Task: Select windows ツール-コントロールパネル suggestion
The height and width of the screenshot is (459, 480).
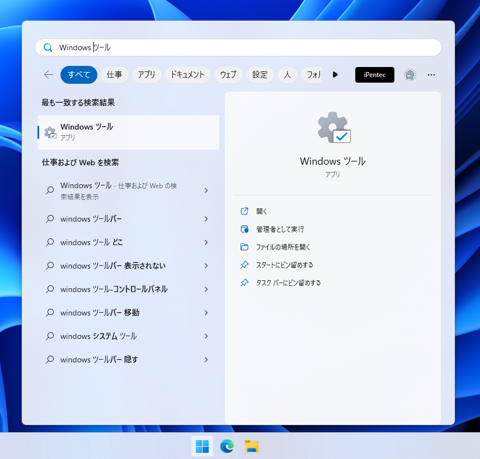Action: [114, 289]
